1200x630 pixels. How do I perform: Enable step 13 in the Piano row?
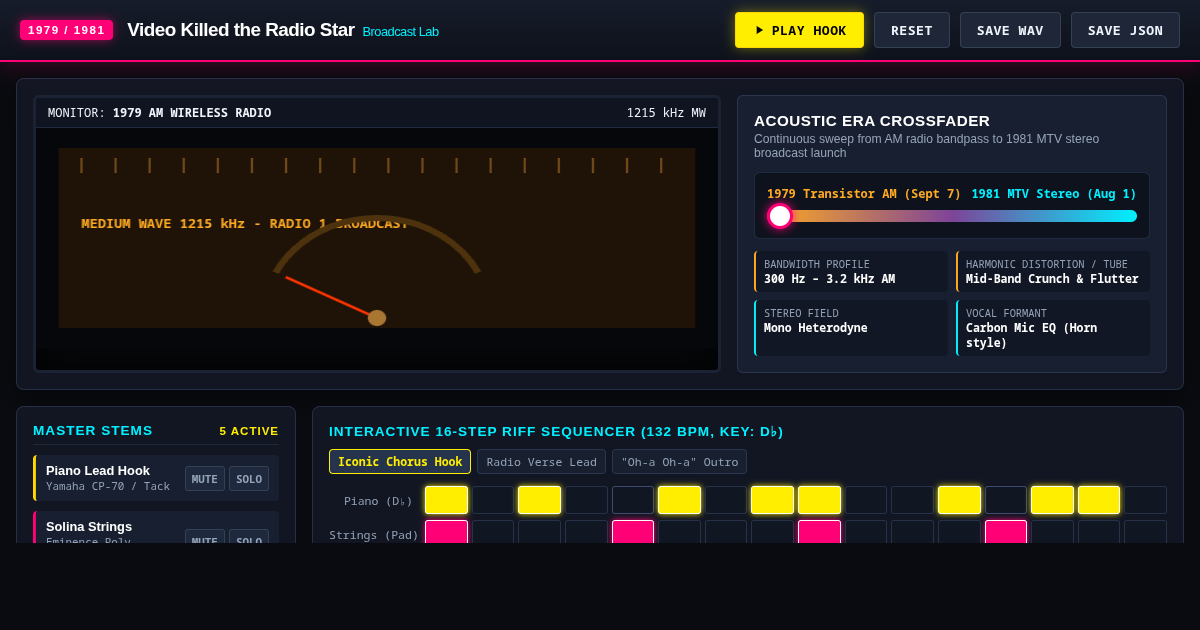(x=1006, y=500)
